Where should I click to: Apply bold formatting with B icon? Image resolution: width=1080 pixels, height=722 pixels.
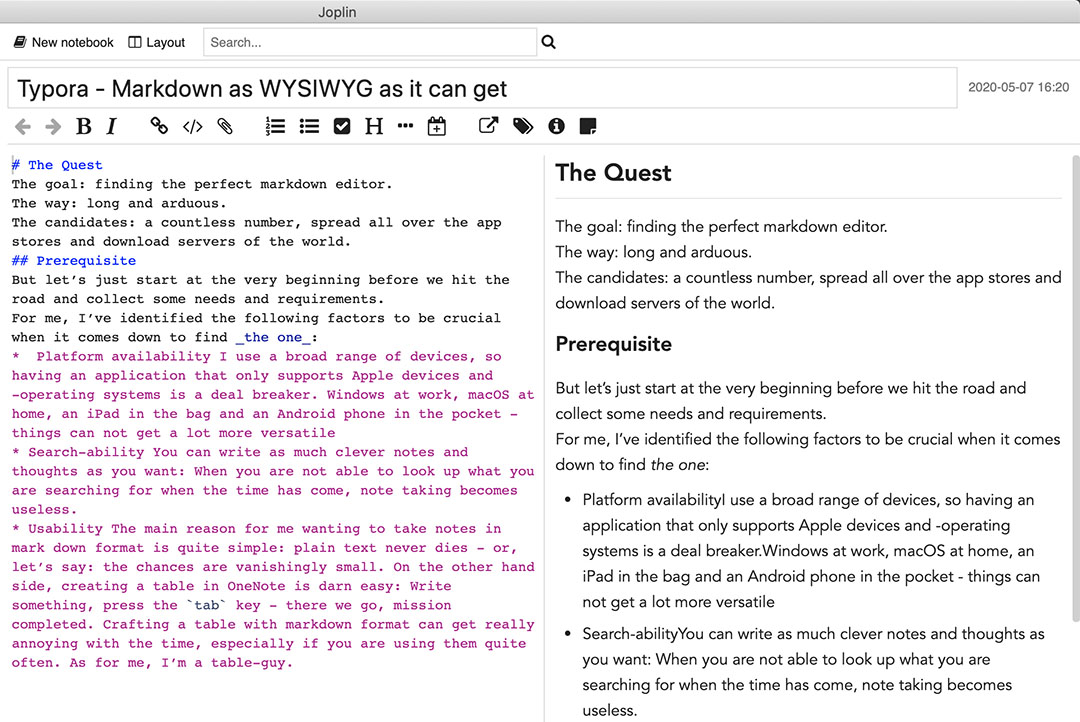pyautogui.click(x=83, y=127)
